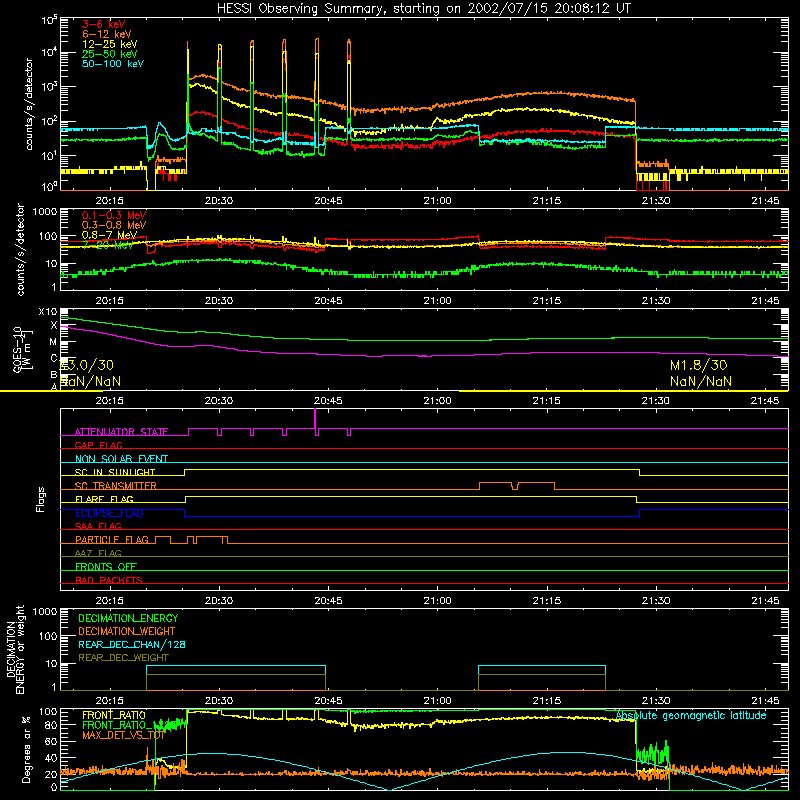Click the tall spike on ATTENUATOR_STATE trace
This screenshot has width=800, height=800.
point(315,420)
